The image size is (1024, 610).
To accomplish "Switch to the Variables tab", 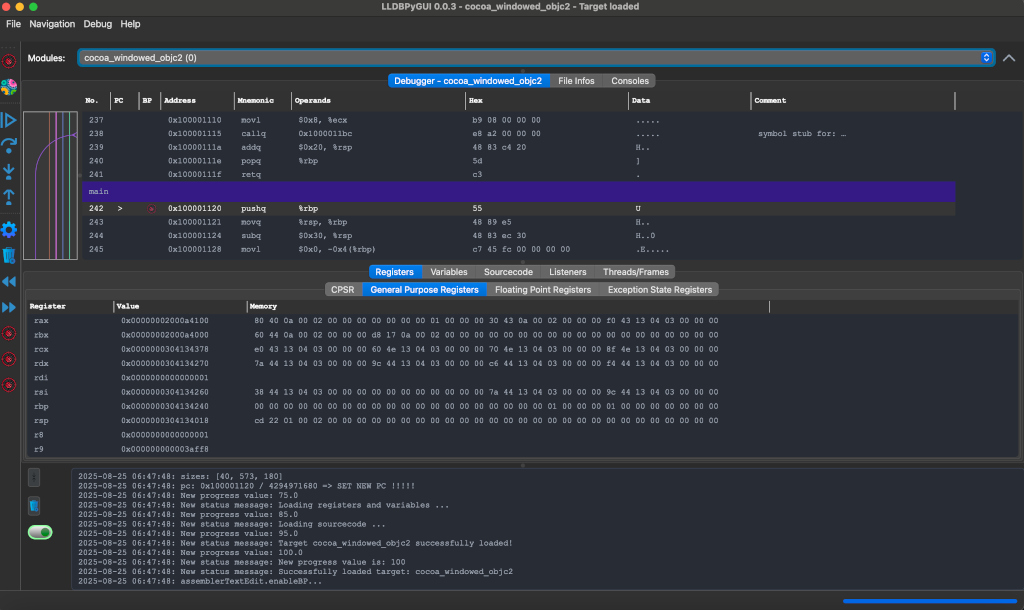I will click(449, 272).
